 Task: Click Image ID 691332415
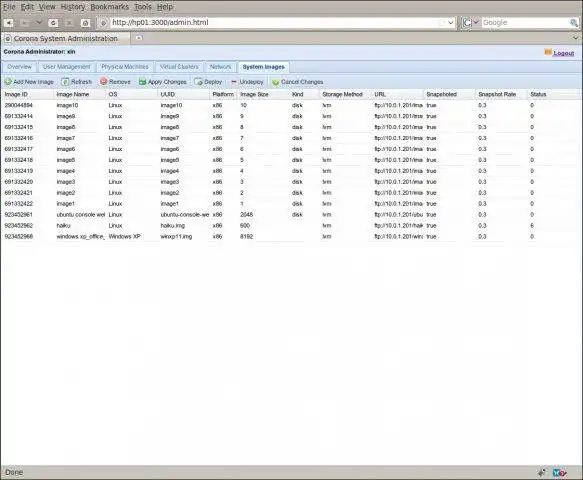tap(19, 127)
